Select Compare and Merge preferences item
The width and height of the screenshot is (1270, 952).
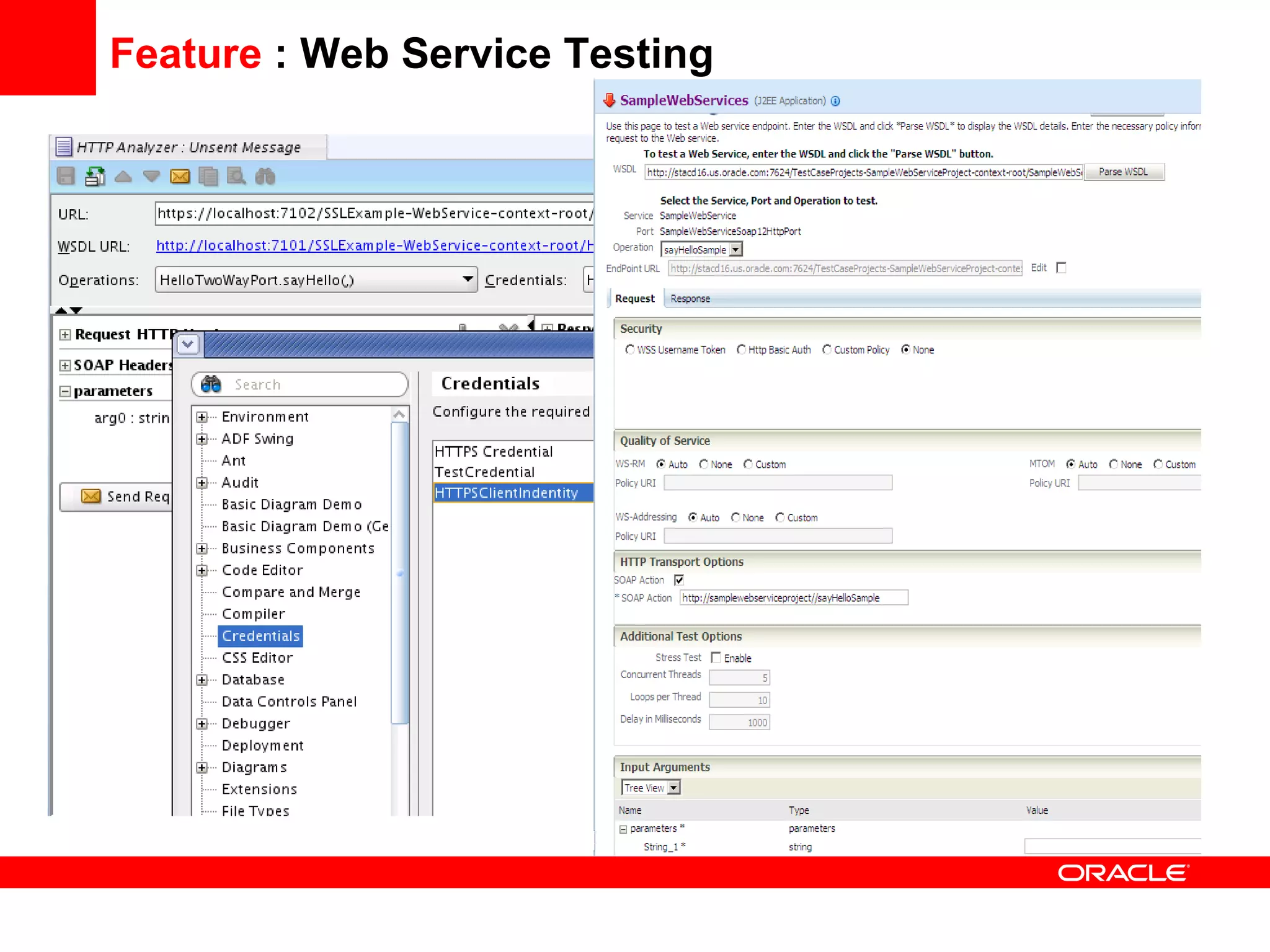pyautogui.click(x=291, y=592)
